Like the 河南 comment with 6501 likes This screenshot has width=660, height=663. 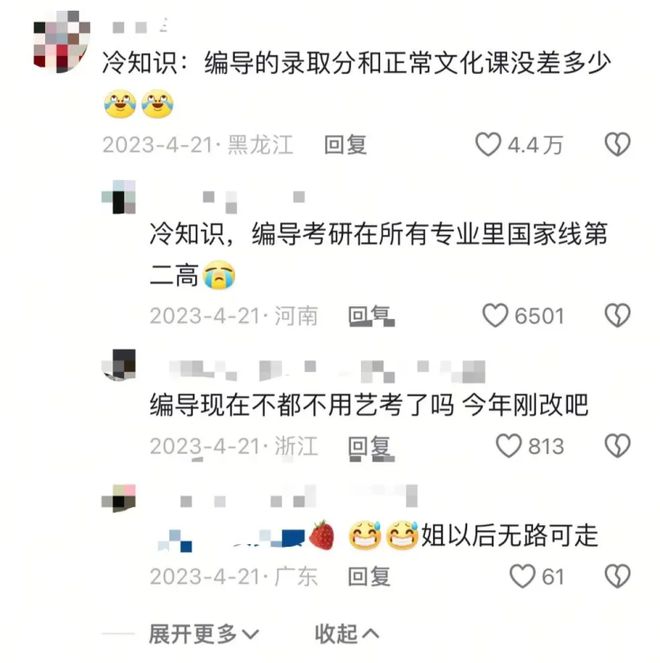[495, 315]
